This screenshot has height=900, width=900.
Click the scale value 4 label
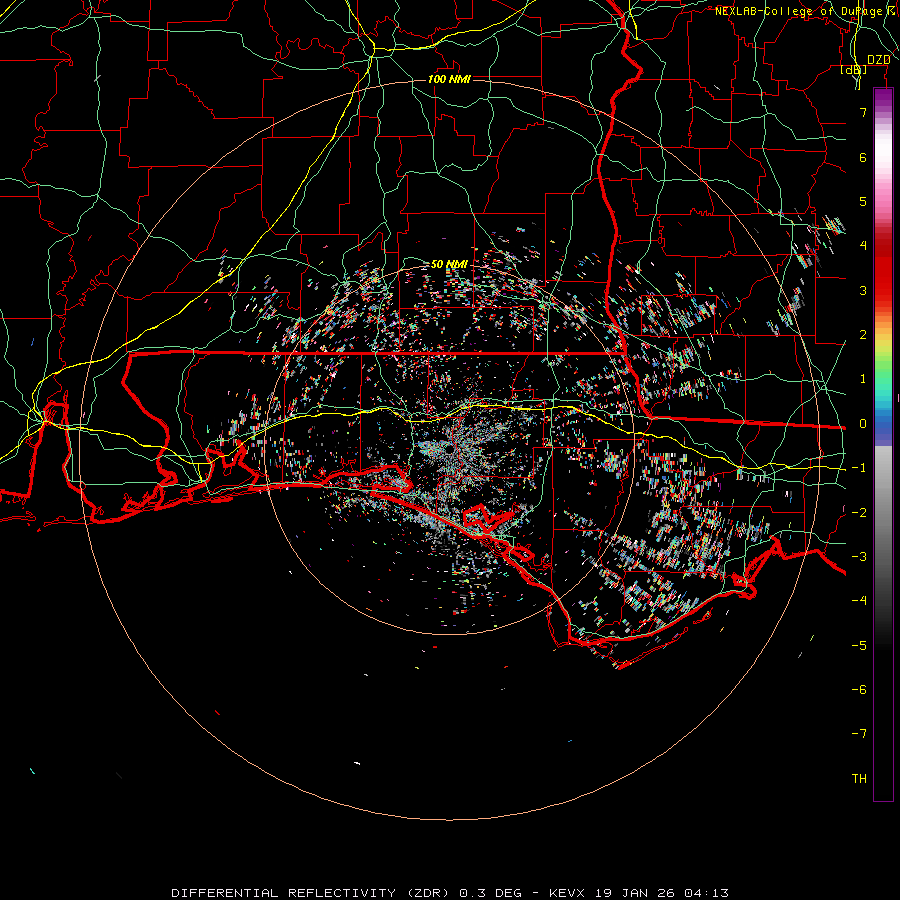click(x=863, y=246)
